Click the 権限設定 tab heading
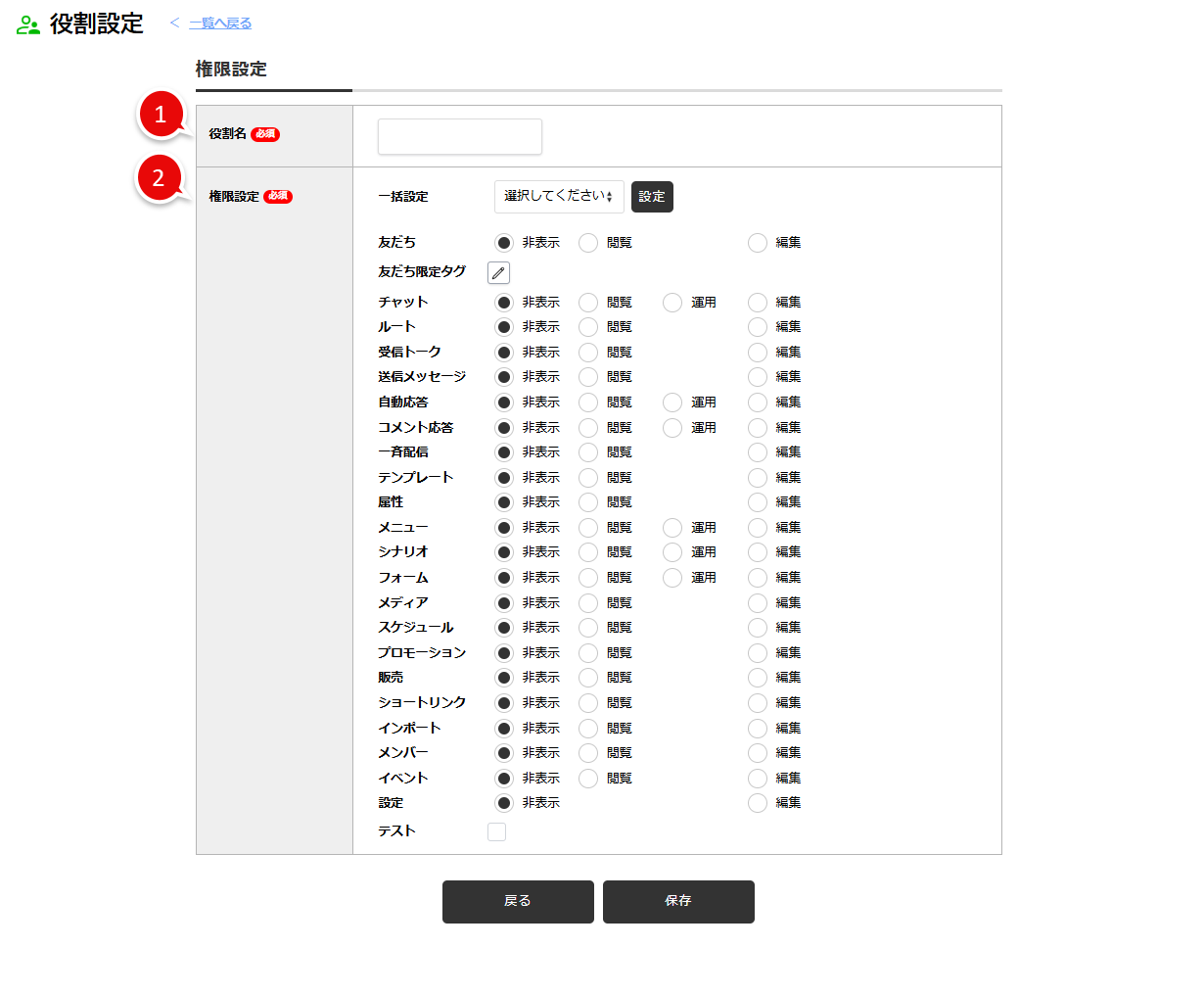 click(x=232, y=70)
